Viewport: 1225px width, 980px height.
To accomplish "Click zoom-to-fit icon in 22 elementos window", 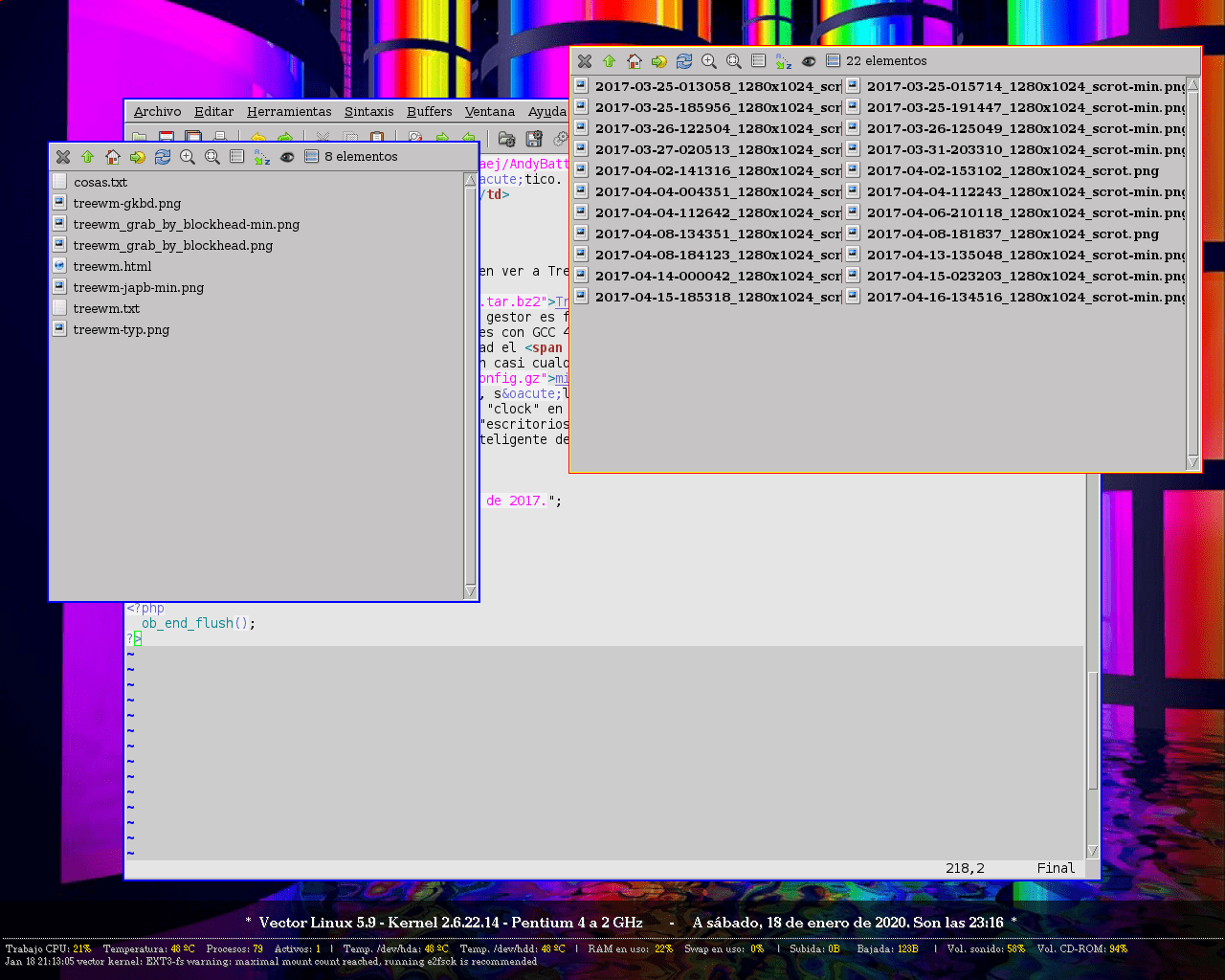I will click(734, 61).
